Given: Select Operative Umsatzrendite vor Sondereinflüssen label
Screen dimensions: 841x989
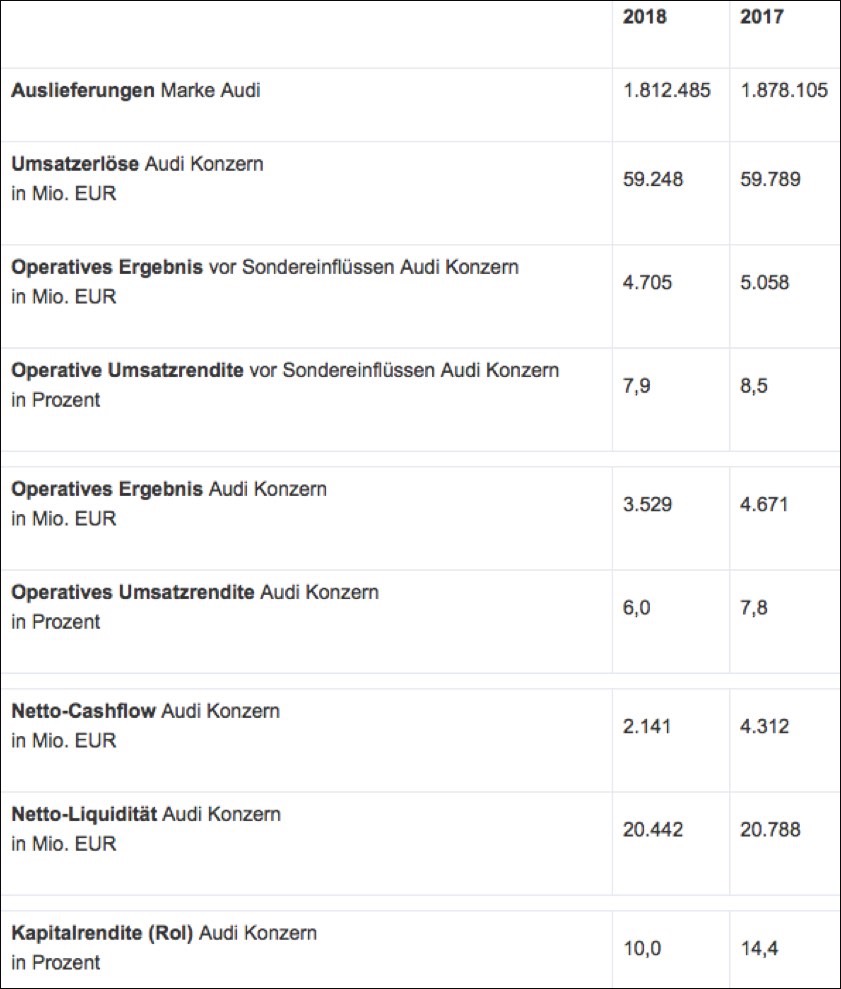Looking at the screenshot, I should (285, 371).
